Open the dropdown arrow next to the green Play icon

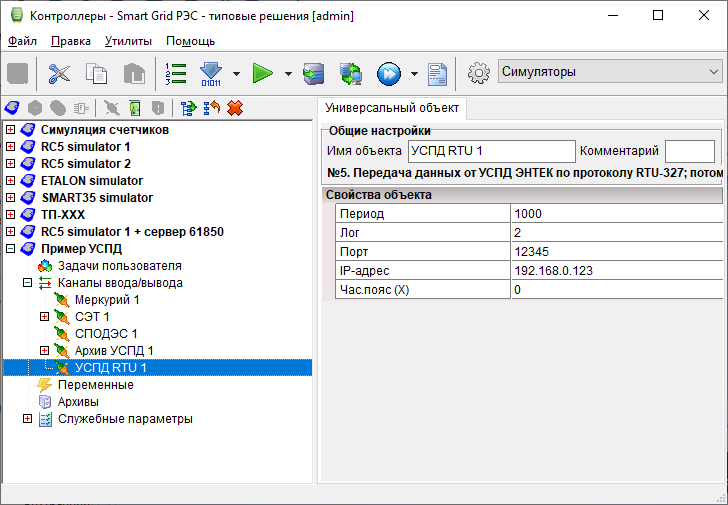pos(288,73)
